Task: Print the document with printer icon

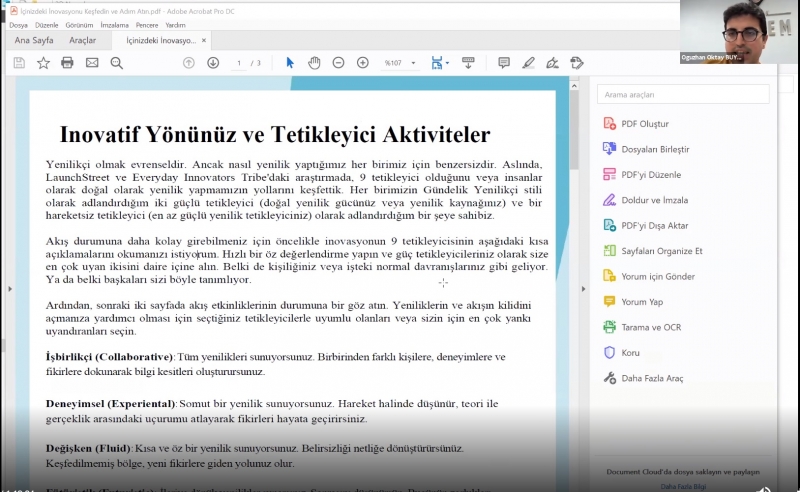Action: [x=67, y=63]
